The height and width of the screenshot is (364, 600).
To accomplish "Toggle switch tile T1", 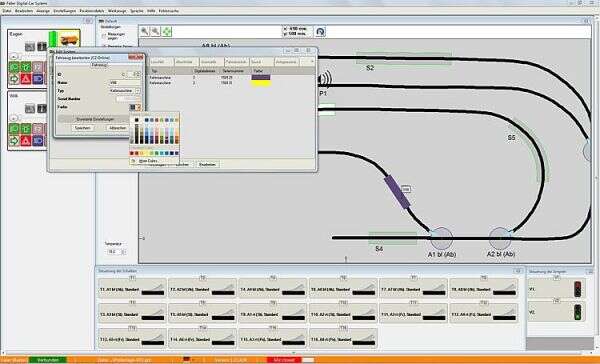I will click(132, 288).
